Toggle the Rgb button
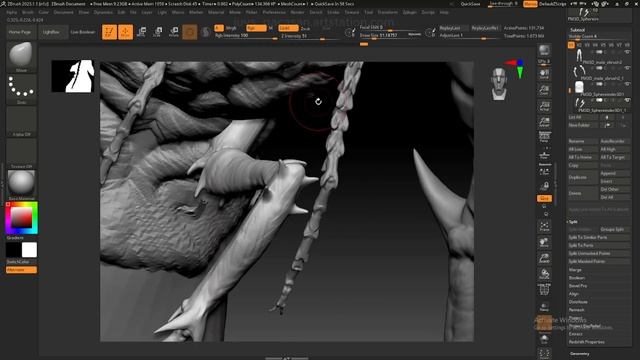 (256, 28)
